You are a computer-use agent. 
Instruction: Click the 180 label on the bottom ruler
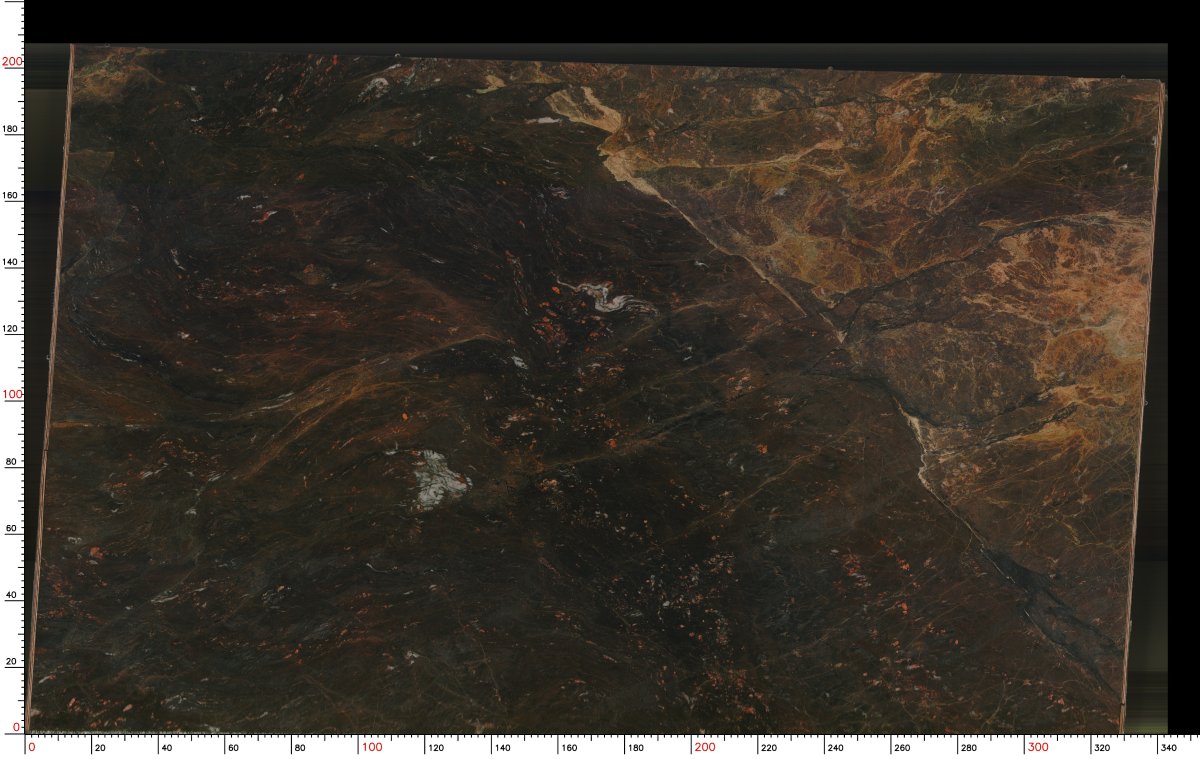[x=636, y=747]
